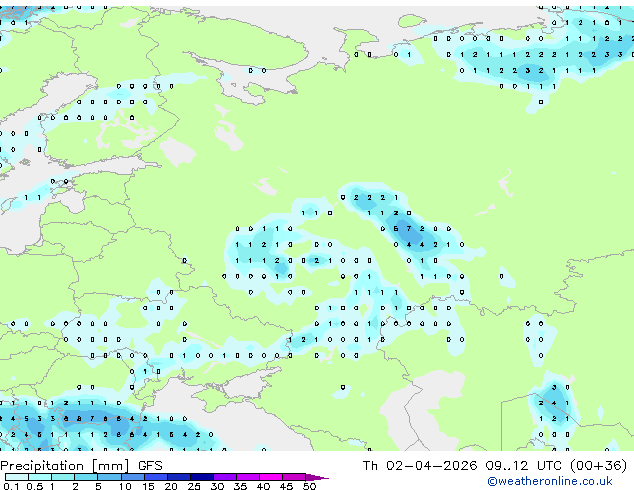
Task: Click the legend label "0.5"
Action: (35, 486)
